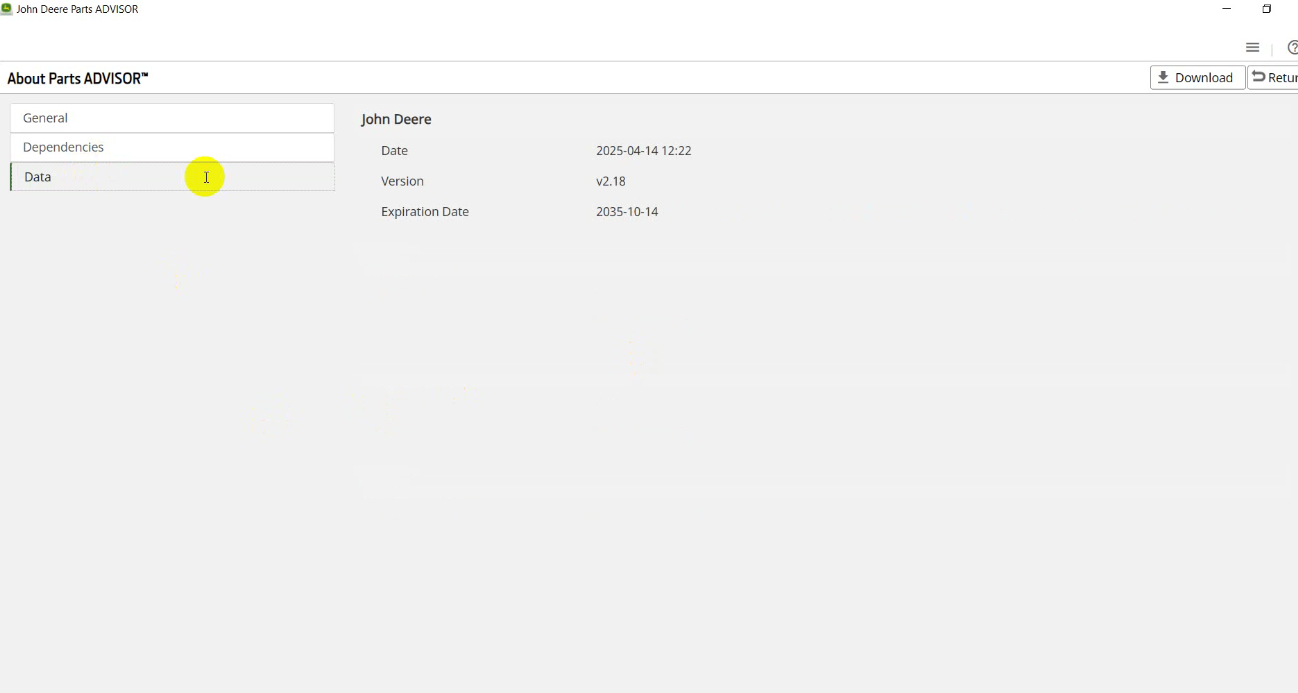Click the John Deere section heading
The width and height of the screenshot is (1298, 693).
point(396,119)
